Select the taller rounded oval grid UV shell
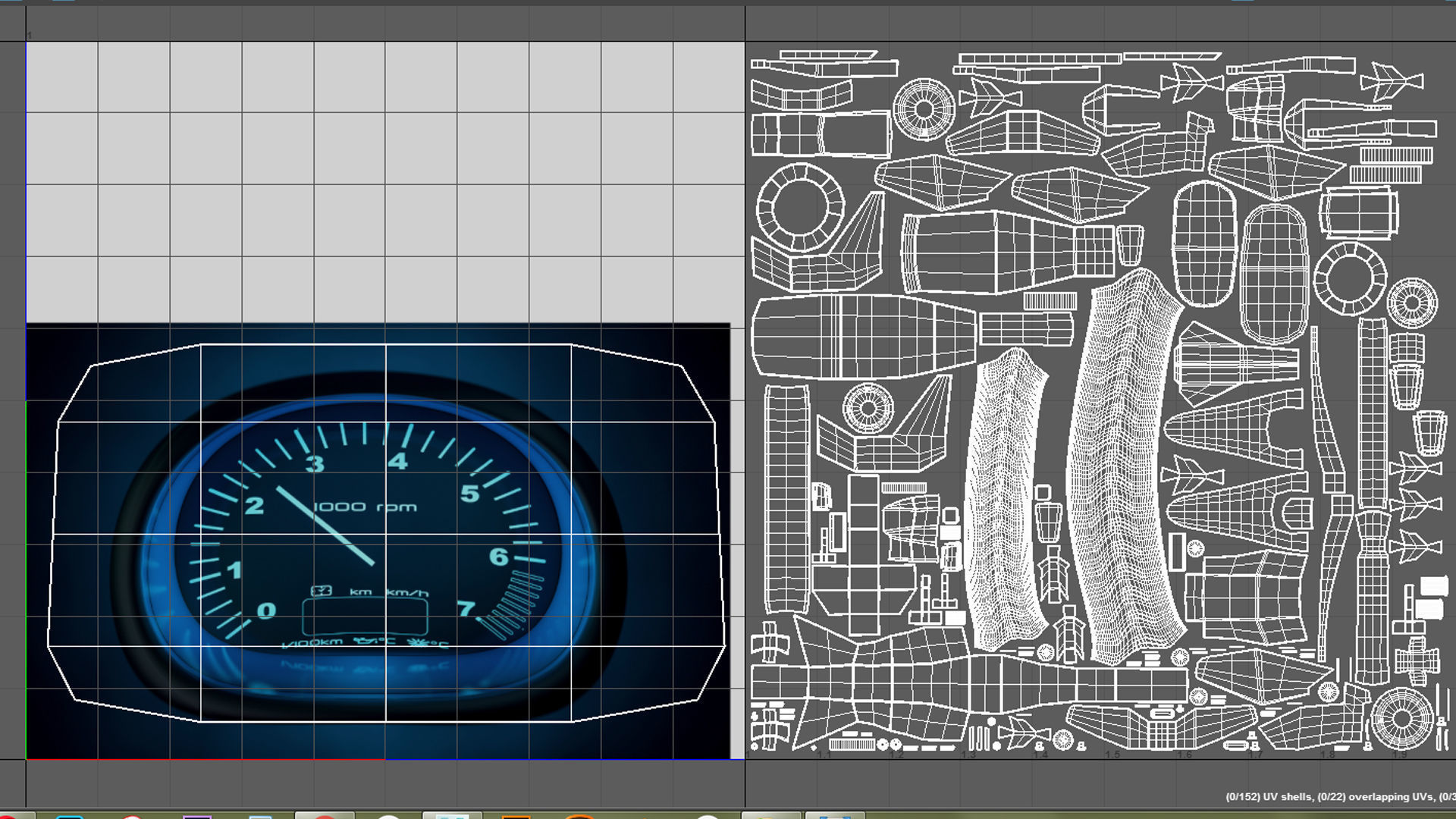Screen dimensions: 1456x819 point(1274,273)
